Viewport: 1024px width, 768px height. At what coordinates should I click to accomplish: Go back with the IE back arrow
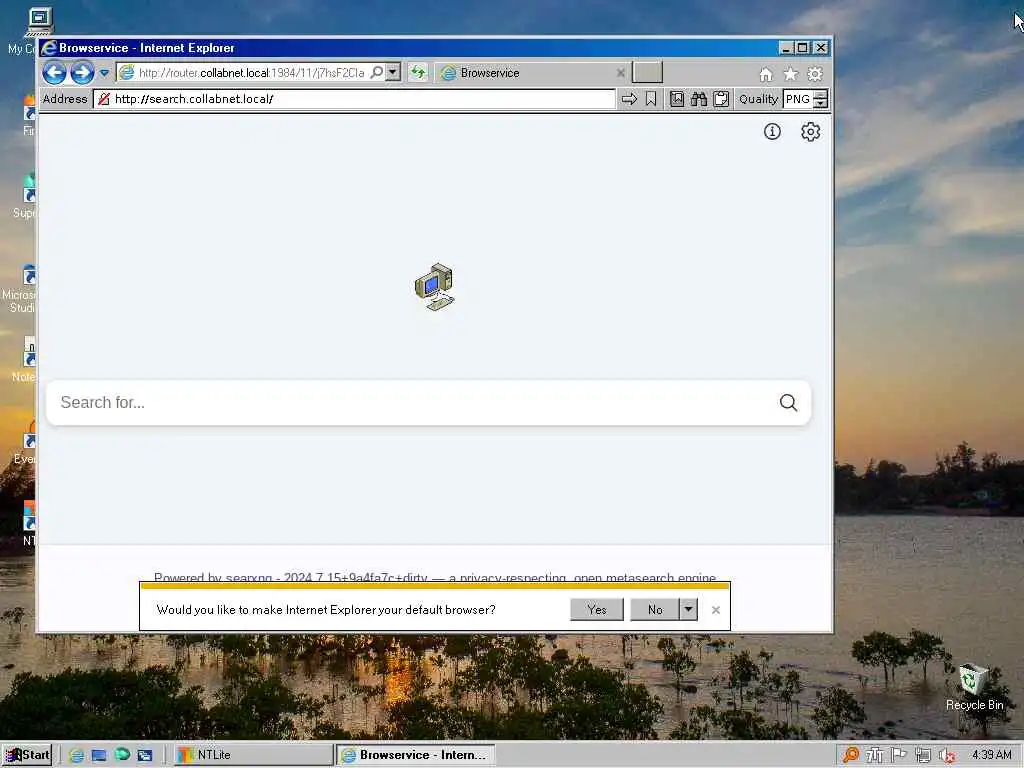54,72
